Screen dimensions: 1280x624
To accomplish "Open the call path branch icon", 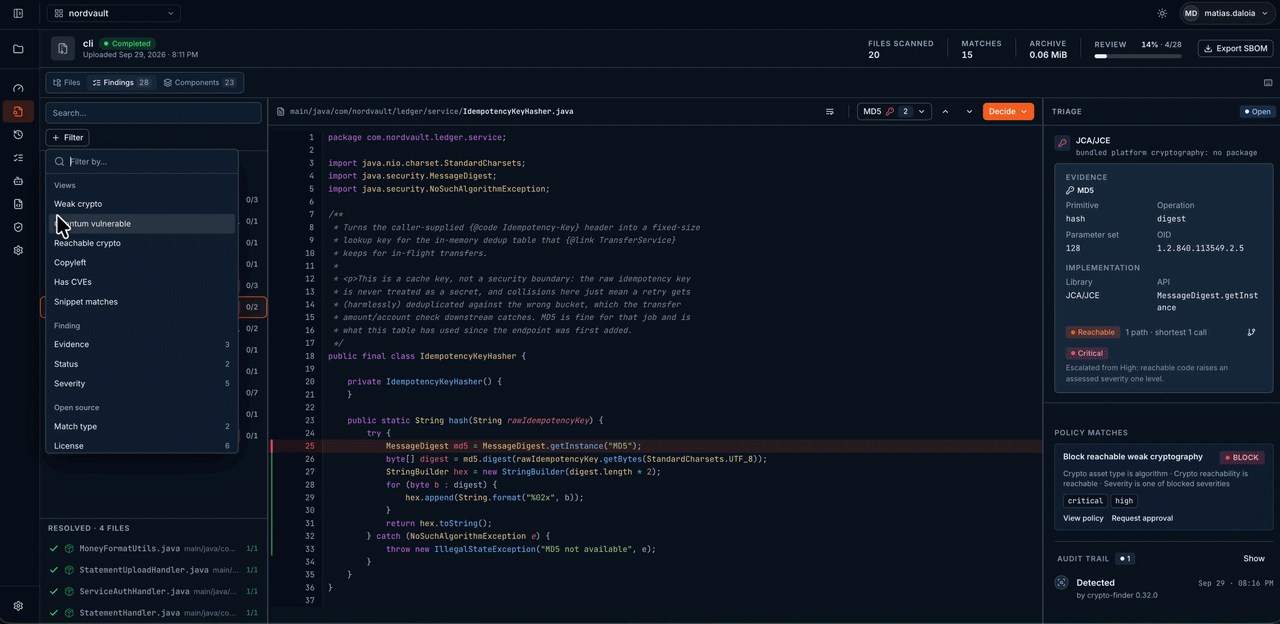I will (1252, 332).
